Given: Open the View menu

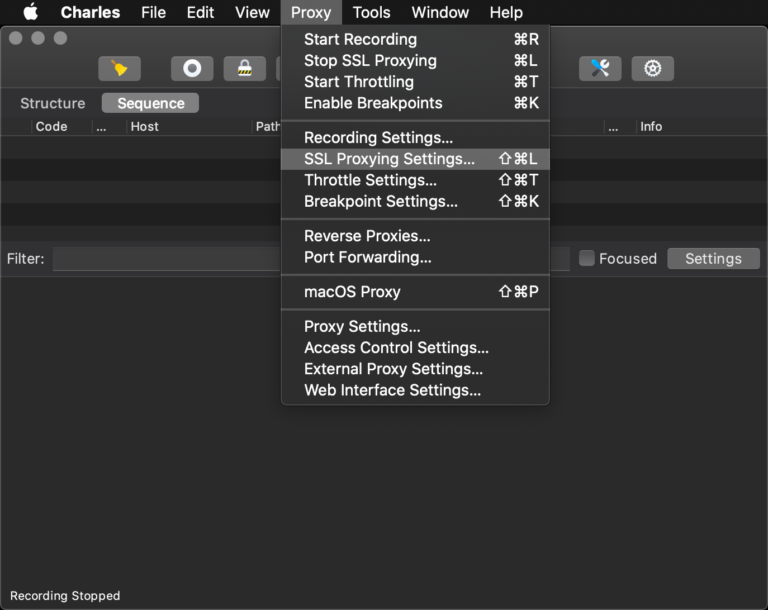Looking at the screenshot, I should point(252,12).
